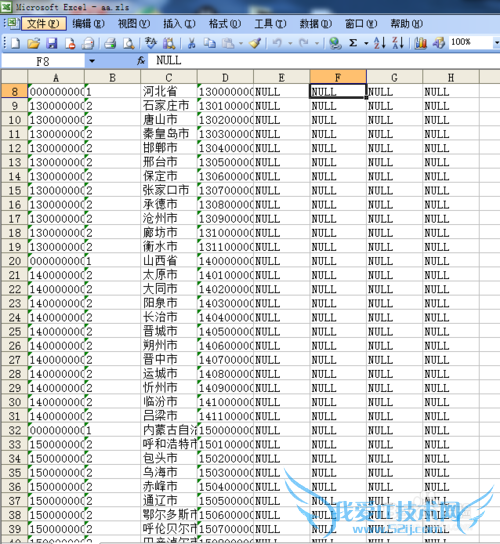500x544 pixels.
Task: Click the toolbar move handle beside the New icon
Action: pyautogui.click(x=5, y=43)
